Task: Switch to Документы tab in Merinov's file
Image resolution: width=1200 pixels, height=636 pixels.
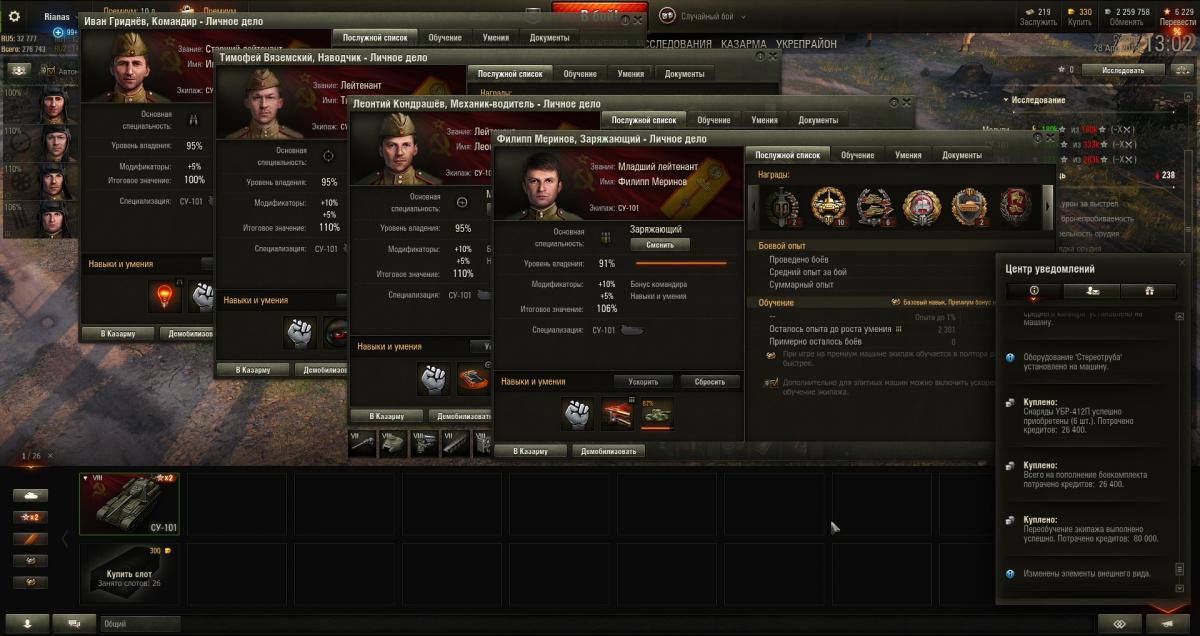Action: tap(961, 155)
